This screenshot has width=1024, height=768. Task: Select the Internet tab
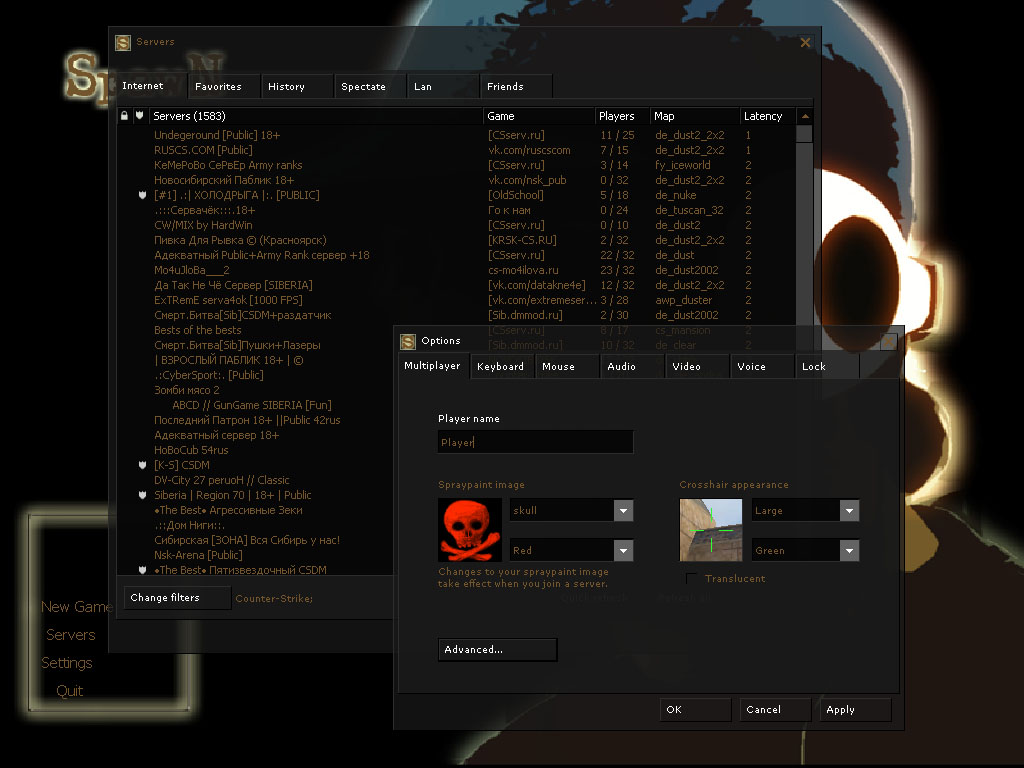point(151,86)
